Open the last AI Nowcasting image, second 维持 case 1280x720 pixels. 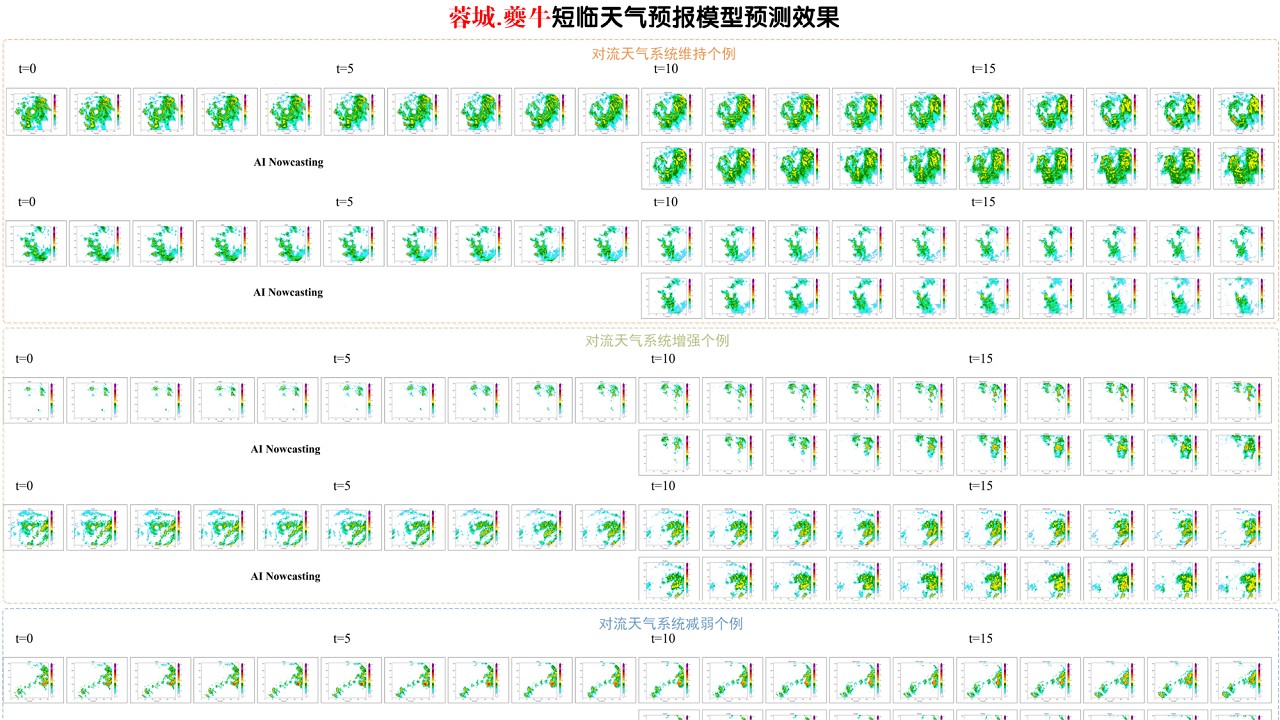[x=1243, y=296]
